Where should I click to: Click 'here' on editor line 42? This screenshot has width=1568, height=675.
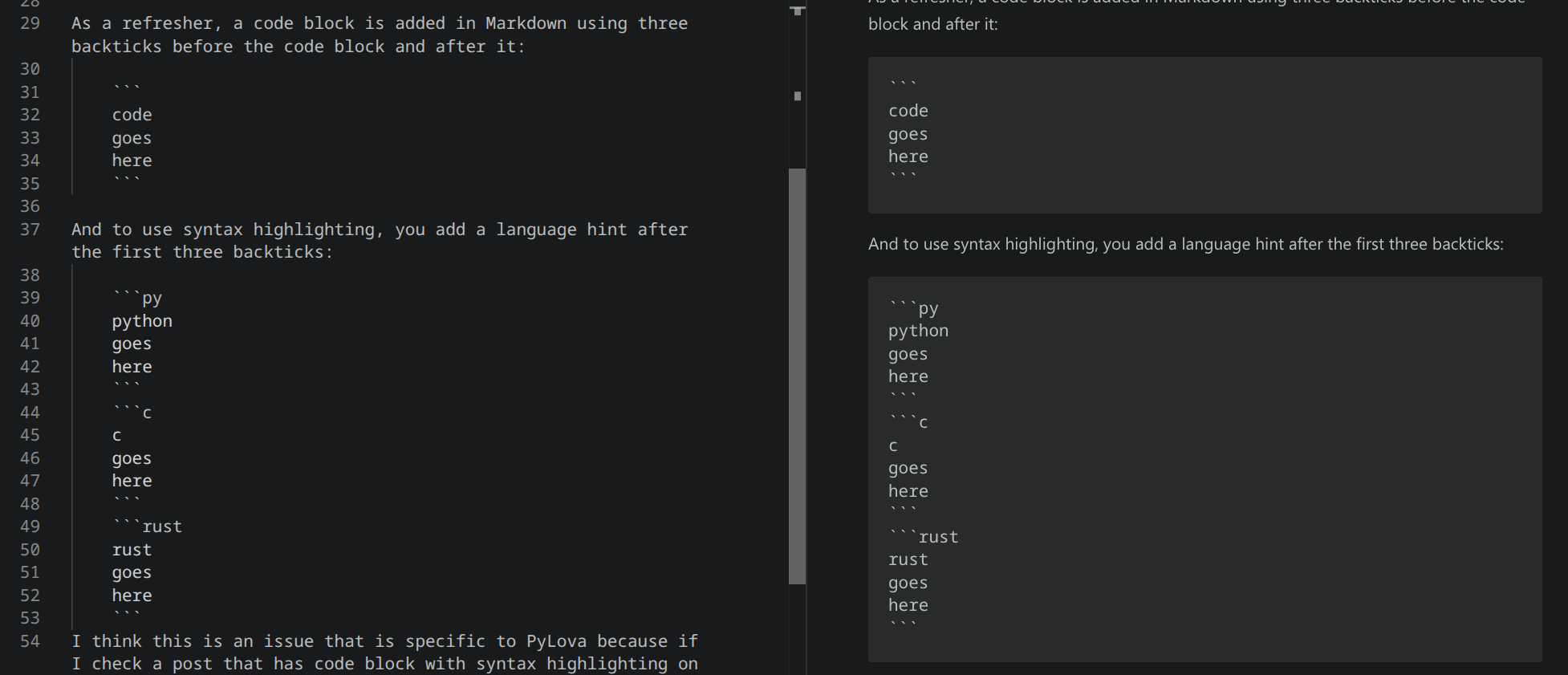click(132, 367)
